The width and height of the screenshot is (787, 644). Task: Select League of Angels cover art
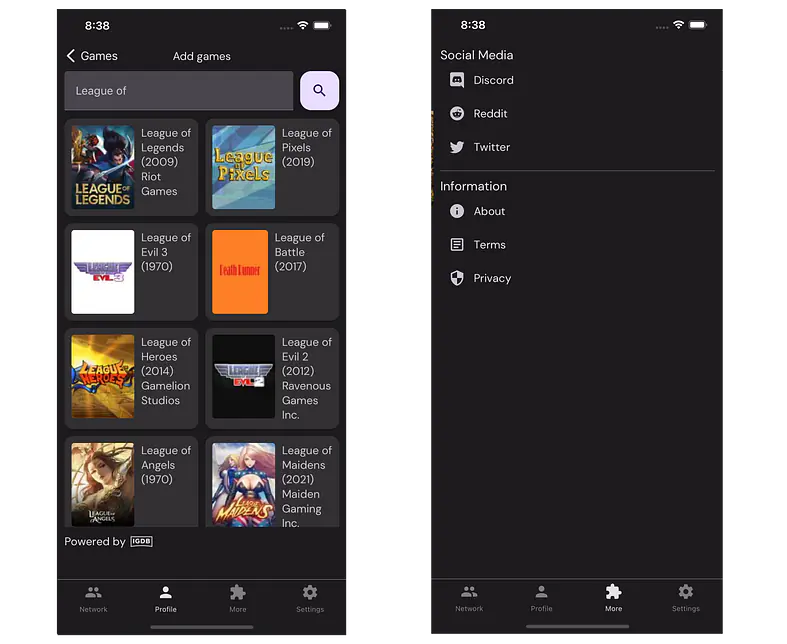tap(103, 484)
